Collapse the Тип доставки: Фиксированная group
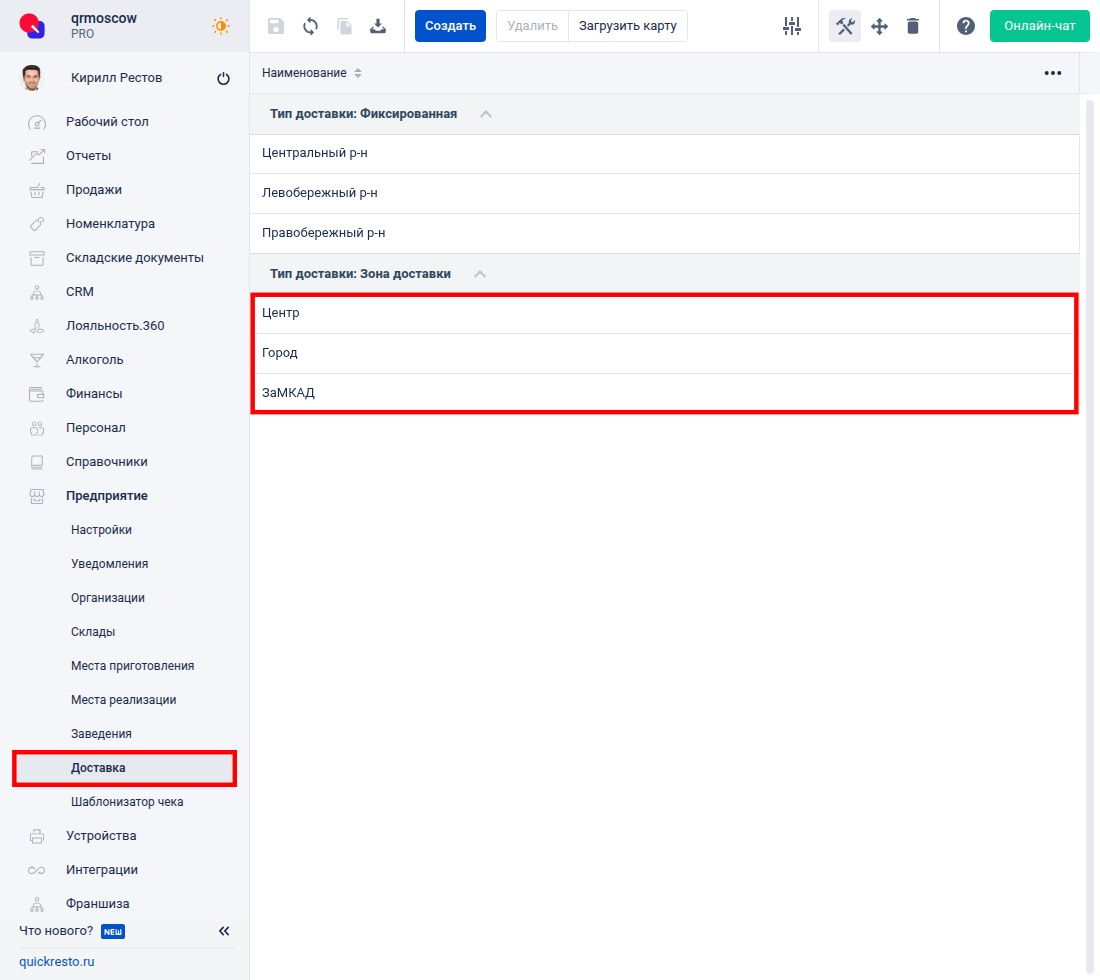The width and height of the screenshot is (1100, 980). click(486, 114)
